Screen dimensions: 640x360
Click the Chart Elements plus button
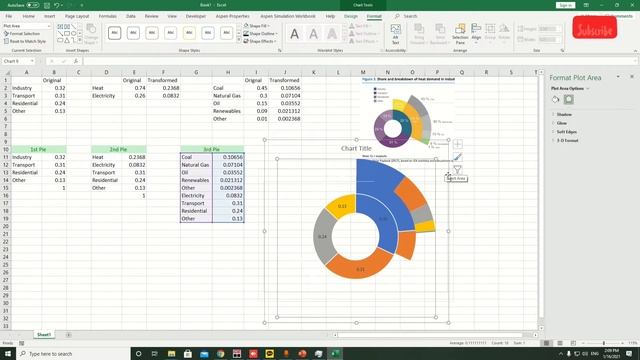pyautogui.click(x=458, y=144)
